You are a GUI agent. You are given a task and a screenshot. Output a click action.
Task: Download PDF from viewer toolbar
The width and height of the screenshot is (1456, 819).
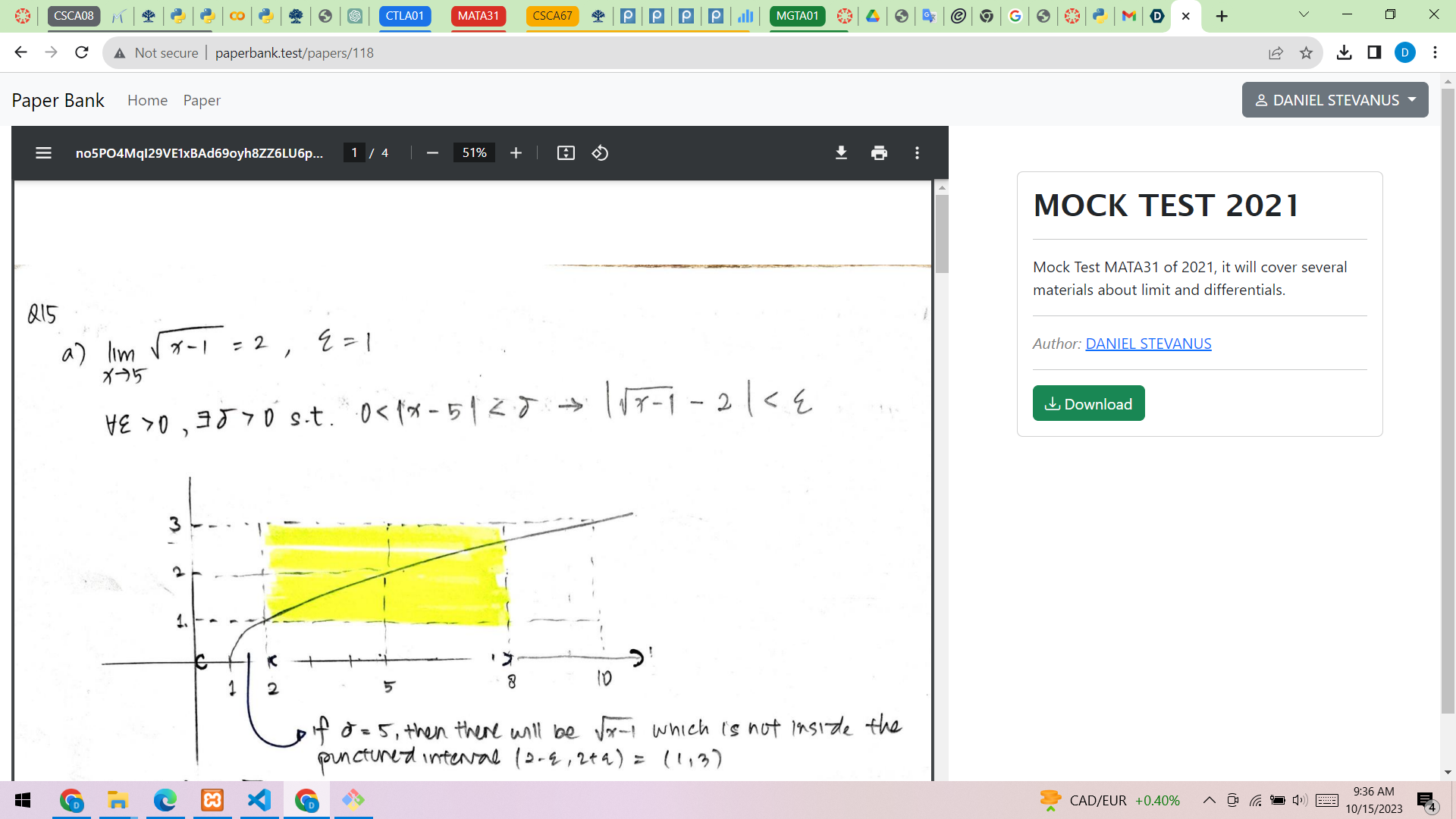[x=841, y=153]
